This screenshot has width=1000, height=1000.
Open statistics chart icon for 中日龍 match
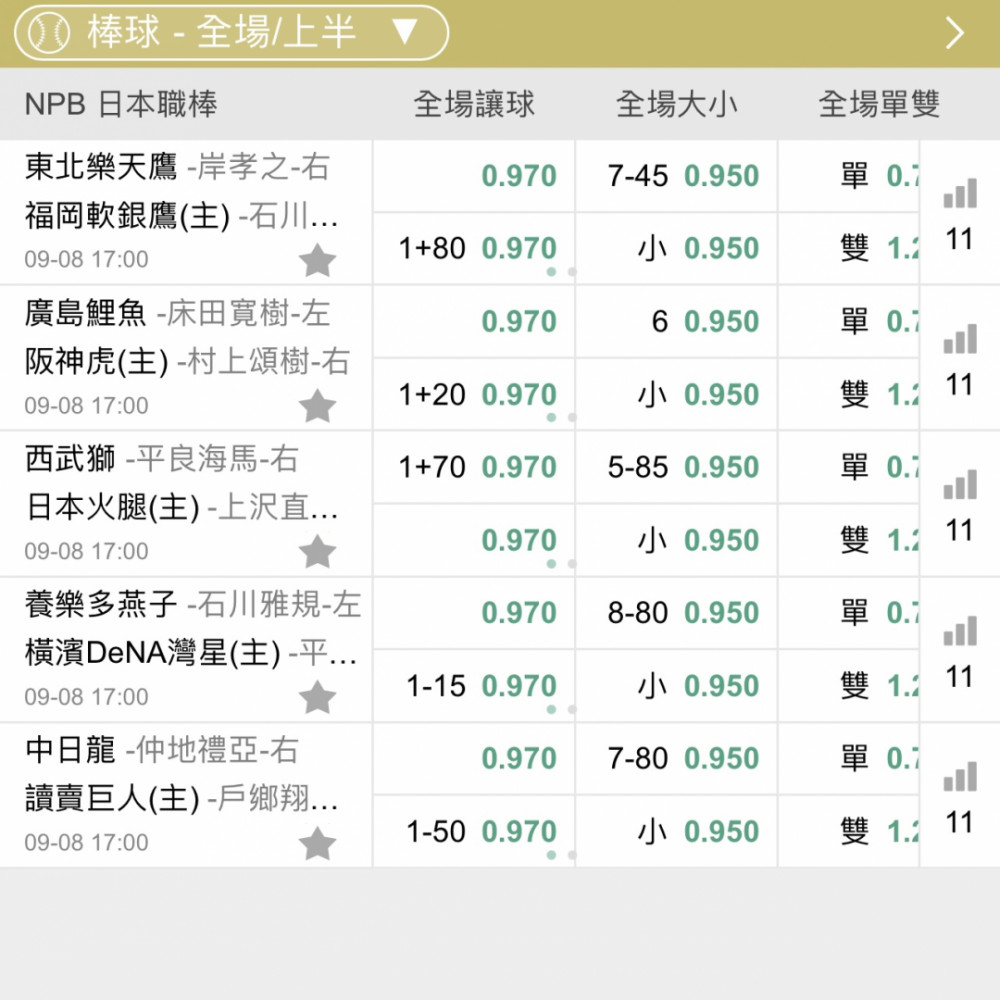click(960, 776)
